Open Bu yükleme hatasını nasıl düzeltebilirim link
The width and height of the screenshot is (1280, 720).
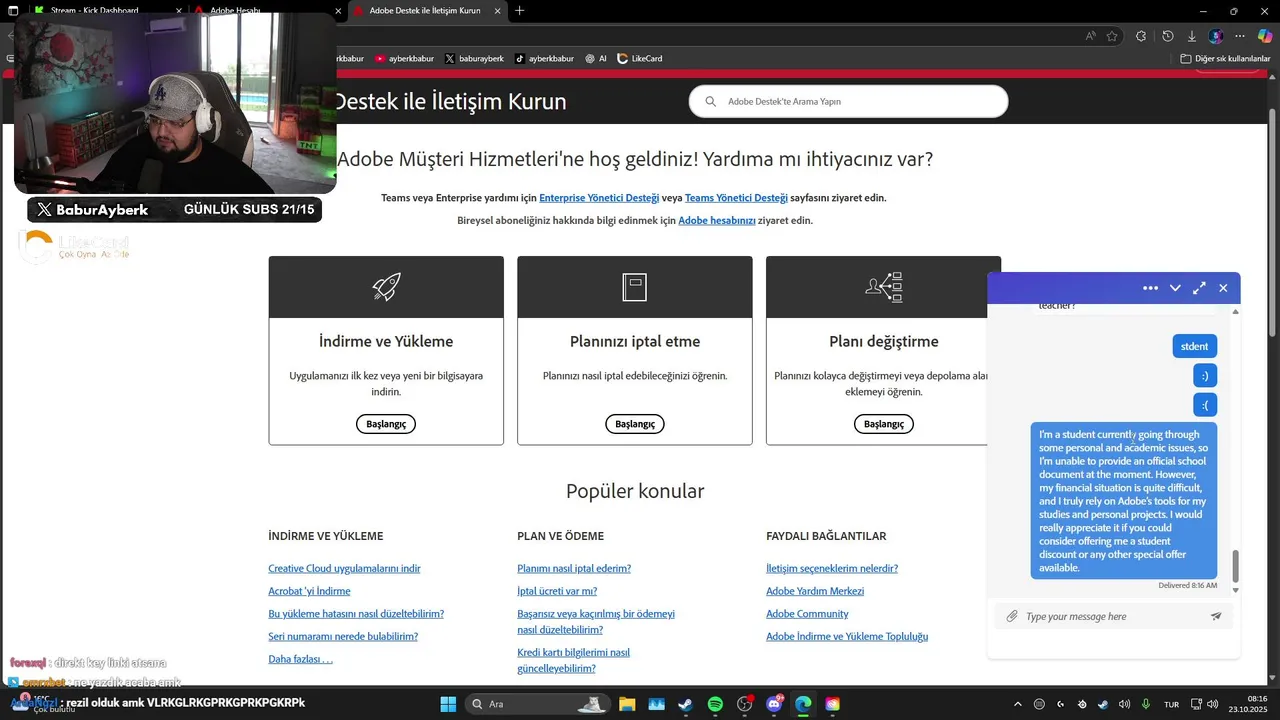[x=356, y=614]
